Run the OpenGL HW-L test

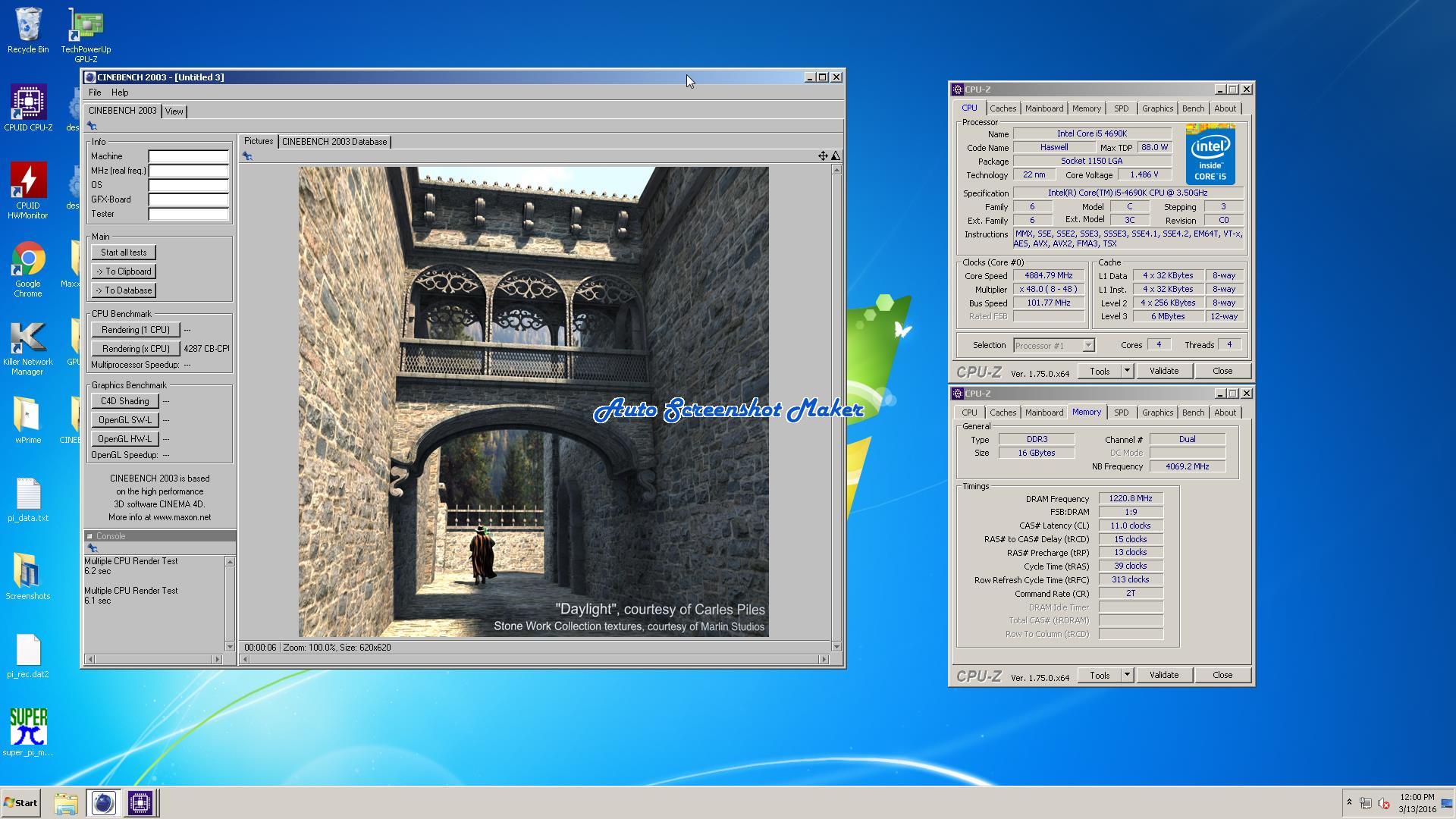point(125,439)
